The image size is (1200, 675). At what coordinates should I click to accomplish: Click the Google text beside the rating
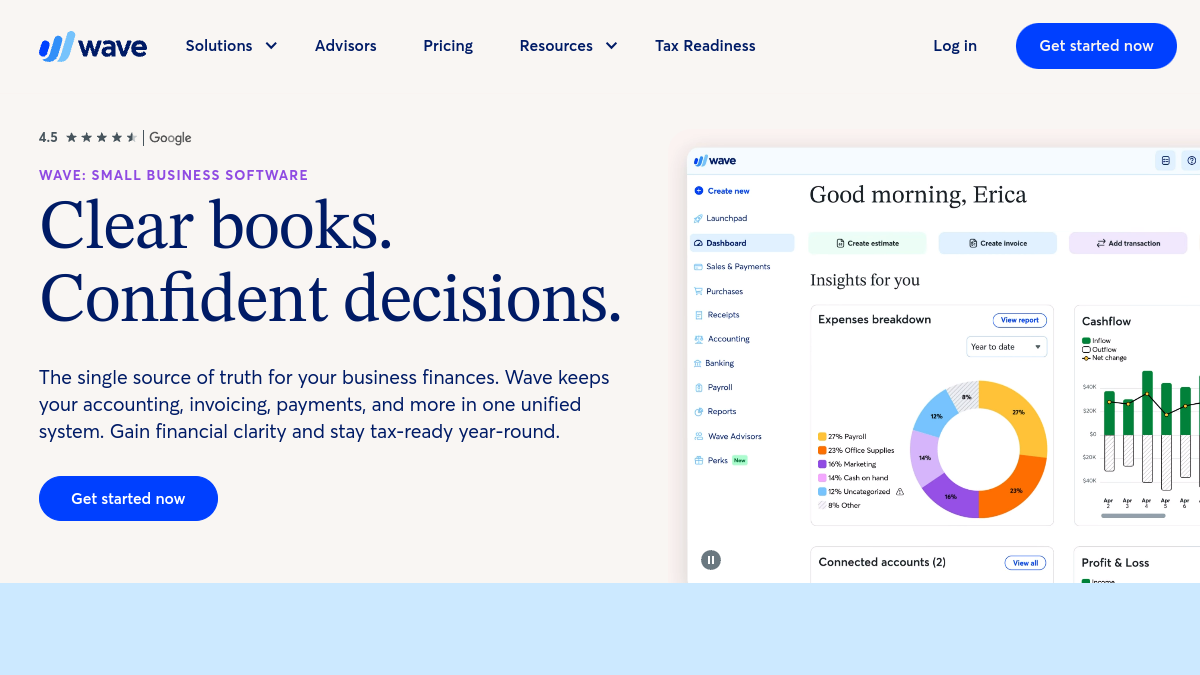170,138
